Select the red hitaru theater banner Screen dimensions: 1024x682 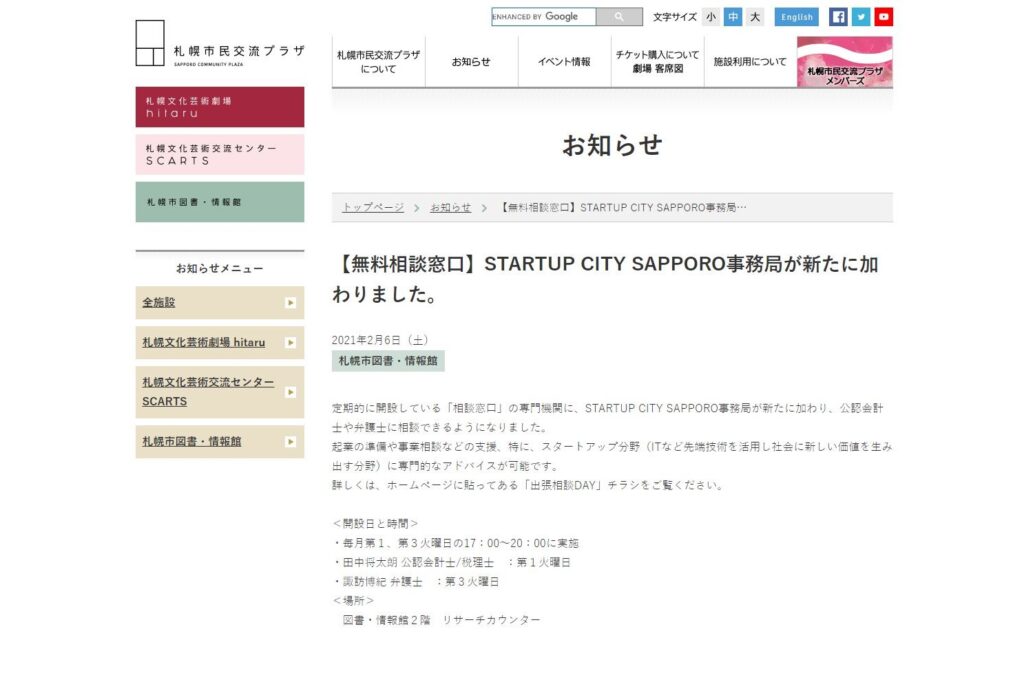220,106
